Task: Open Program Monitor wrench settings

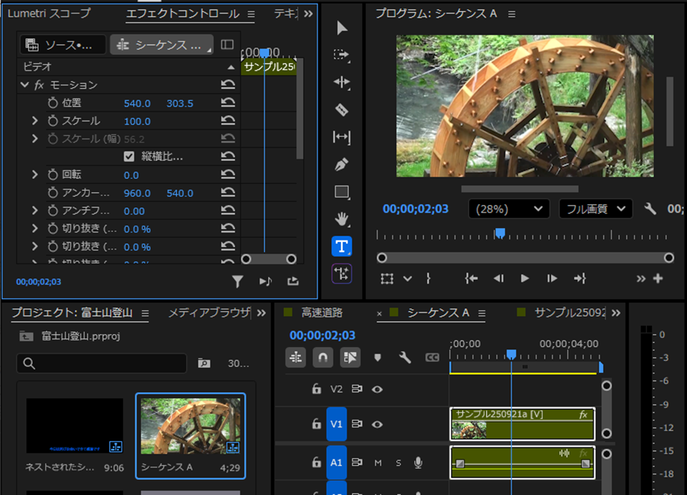Action: pos(649,208)
